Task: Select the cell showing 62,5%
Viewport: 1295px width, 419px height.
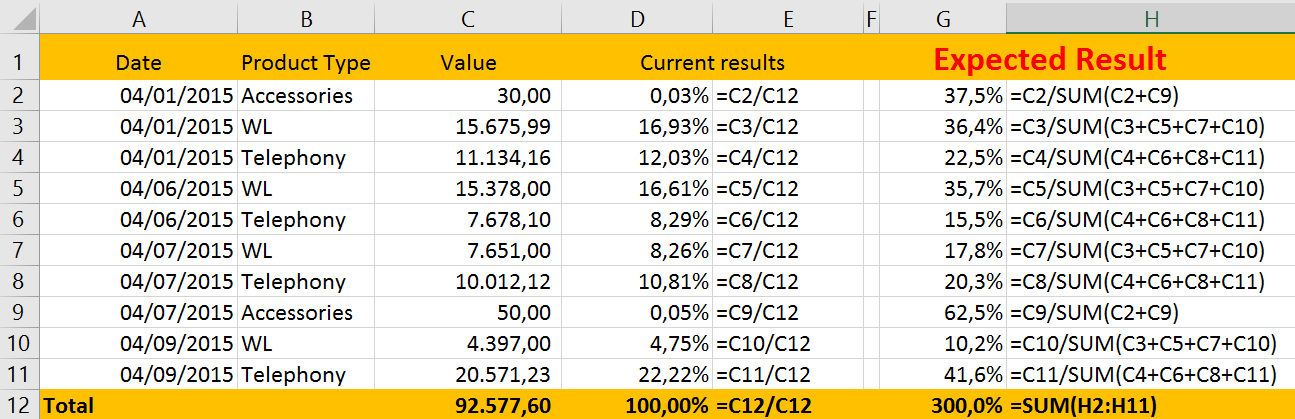Action: coord(942,312)
